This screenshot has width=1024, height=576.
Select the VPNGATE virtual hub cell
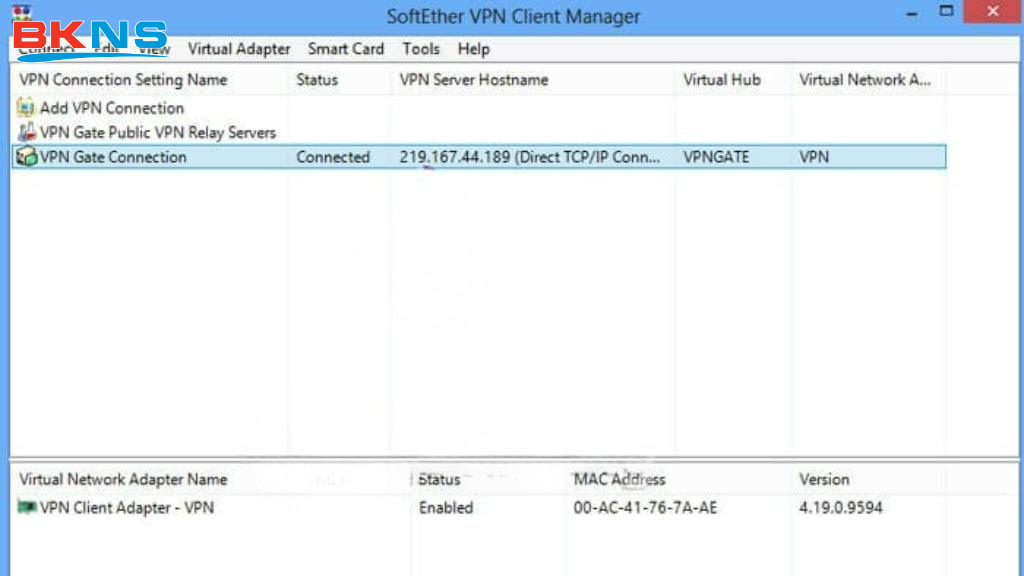716,157
